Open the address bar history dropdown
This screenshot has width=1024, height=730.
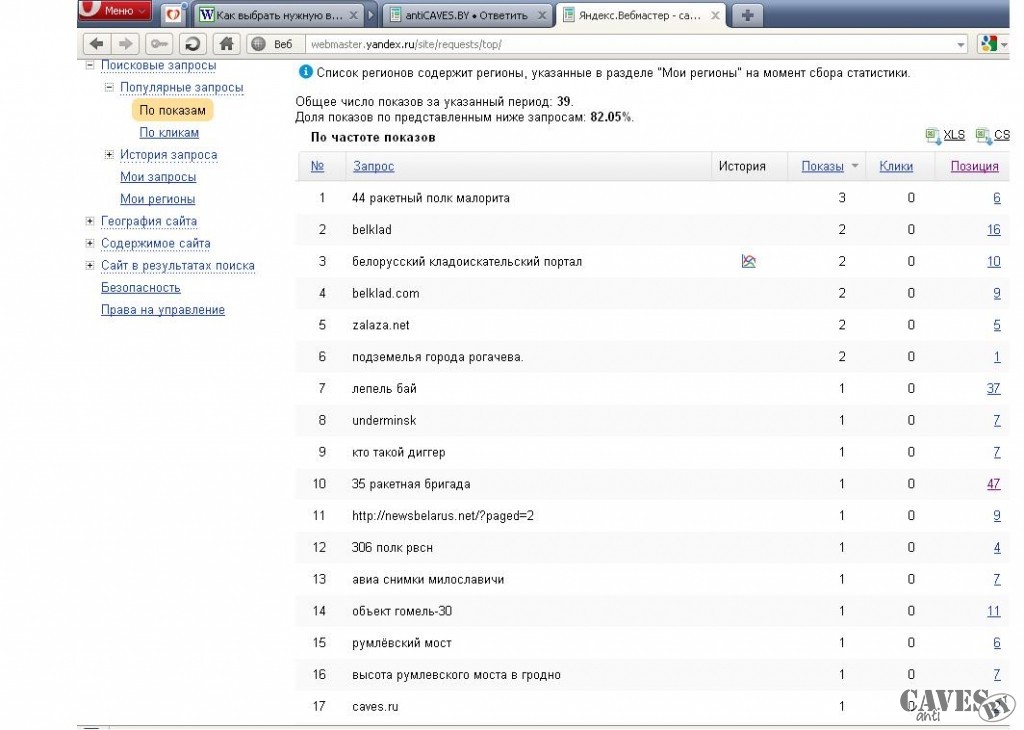(x=961, y=44)
